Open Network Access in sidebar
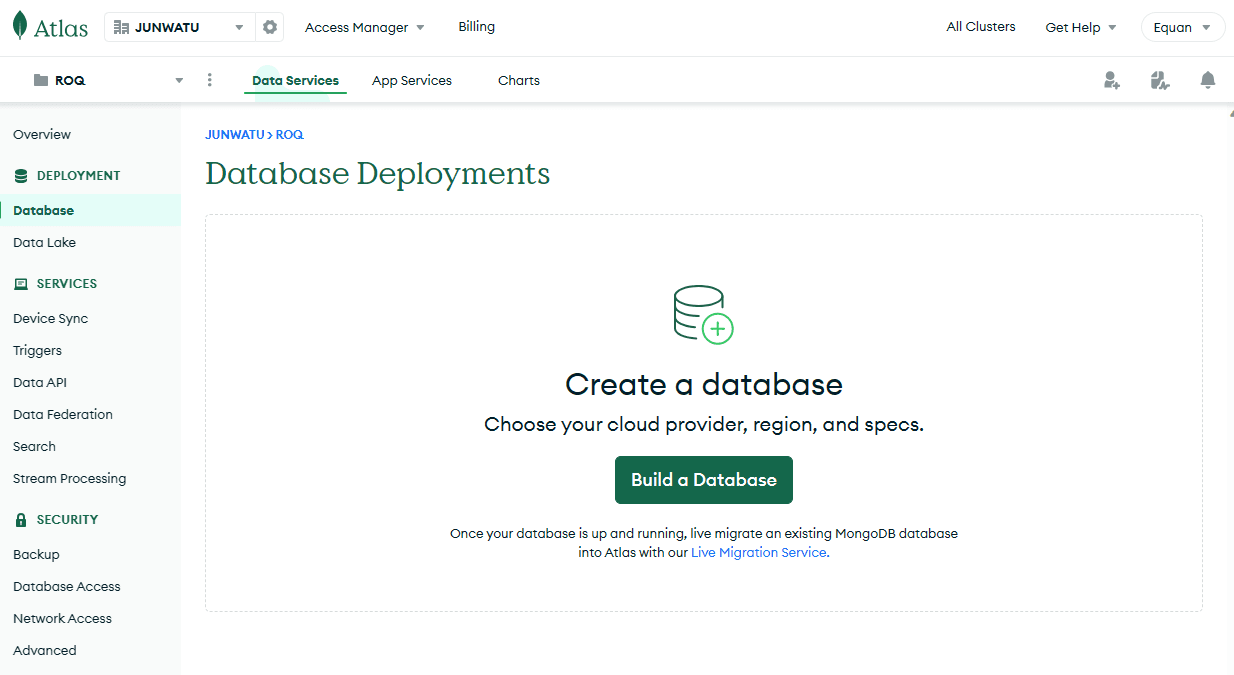 [x=62, y=618]
